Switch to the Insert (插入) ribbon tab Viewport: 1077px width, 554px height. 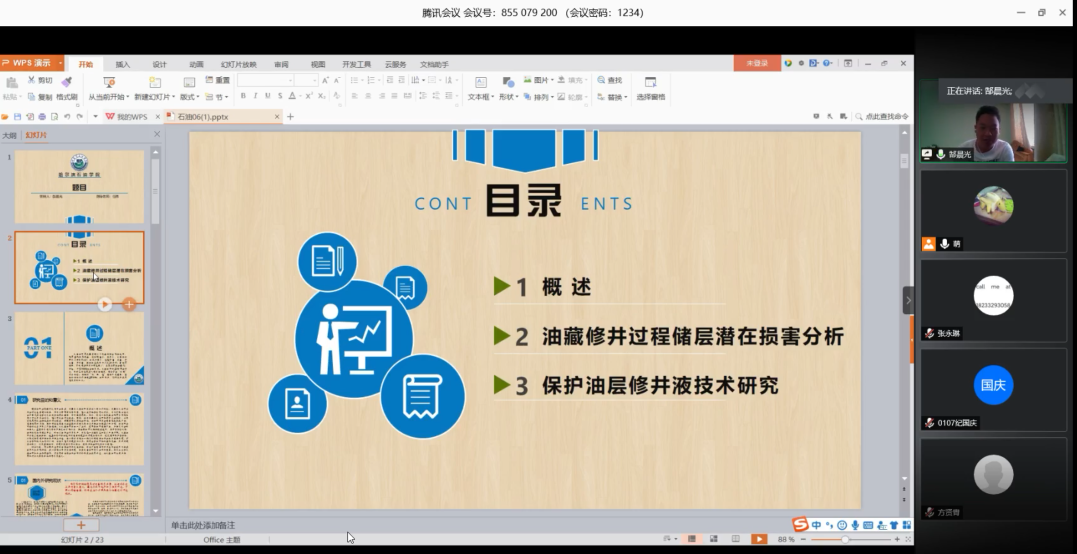click(x=122, y=64)
